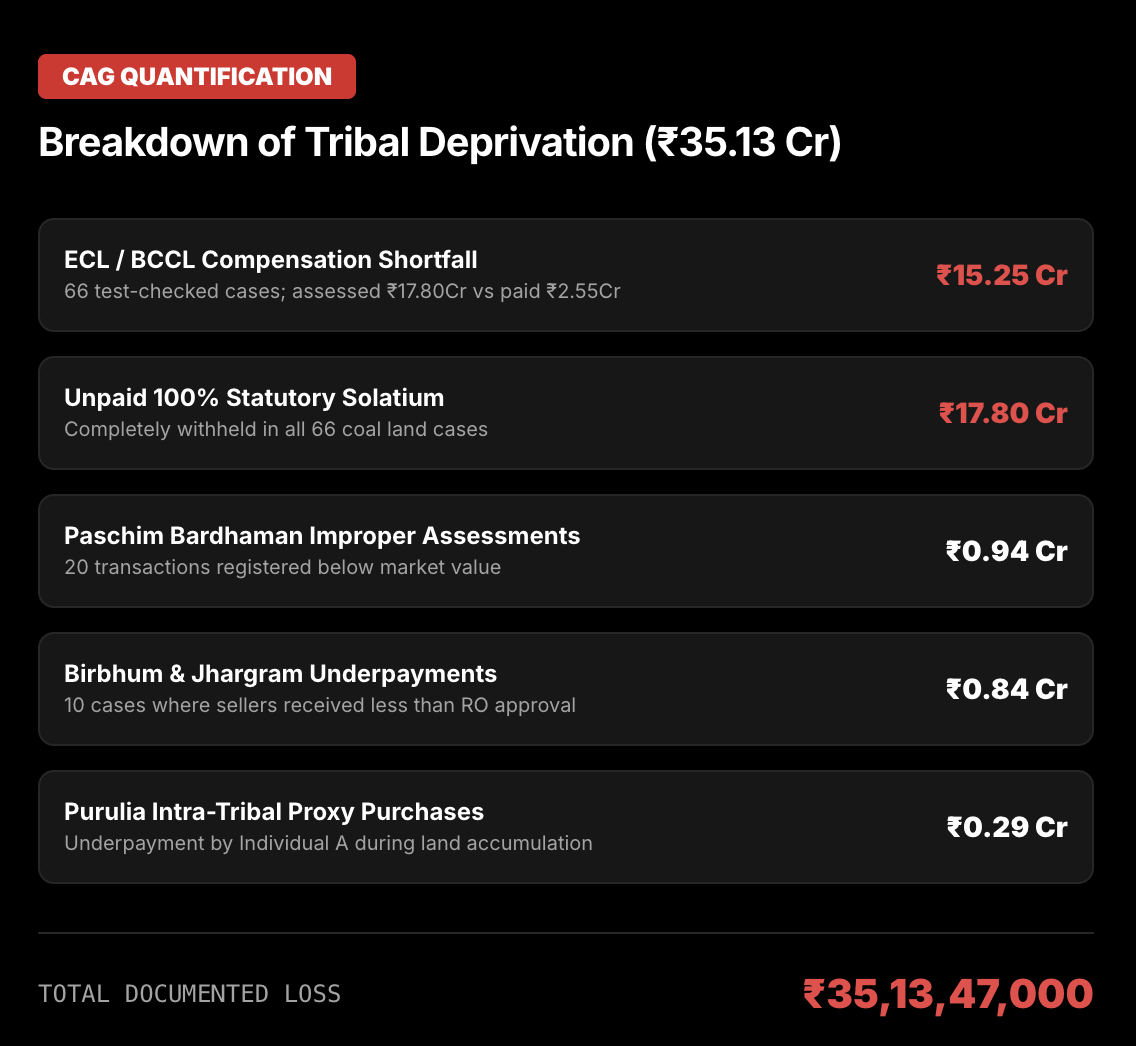
Task: Select the 'Completely withheld in all 66' subtitle
Action: point(275,430)
